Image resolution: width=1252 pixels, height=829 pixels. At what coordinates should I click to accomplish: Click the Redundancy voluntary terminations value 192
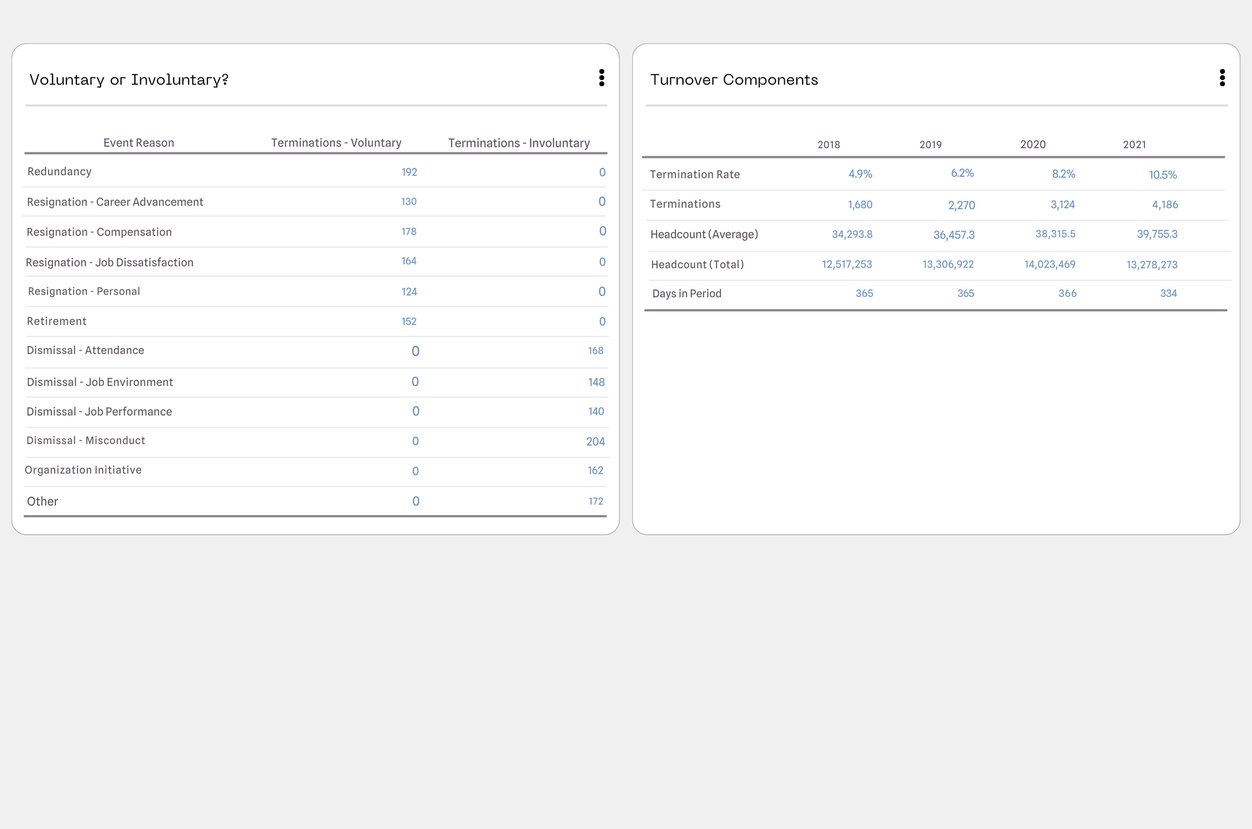(409, 171)
